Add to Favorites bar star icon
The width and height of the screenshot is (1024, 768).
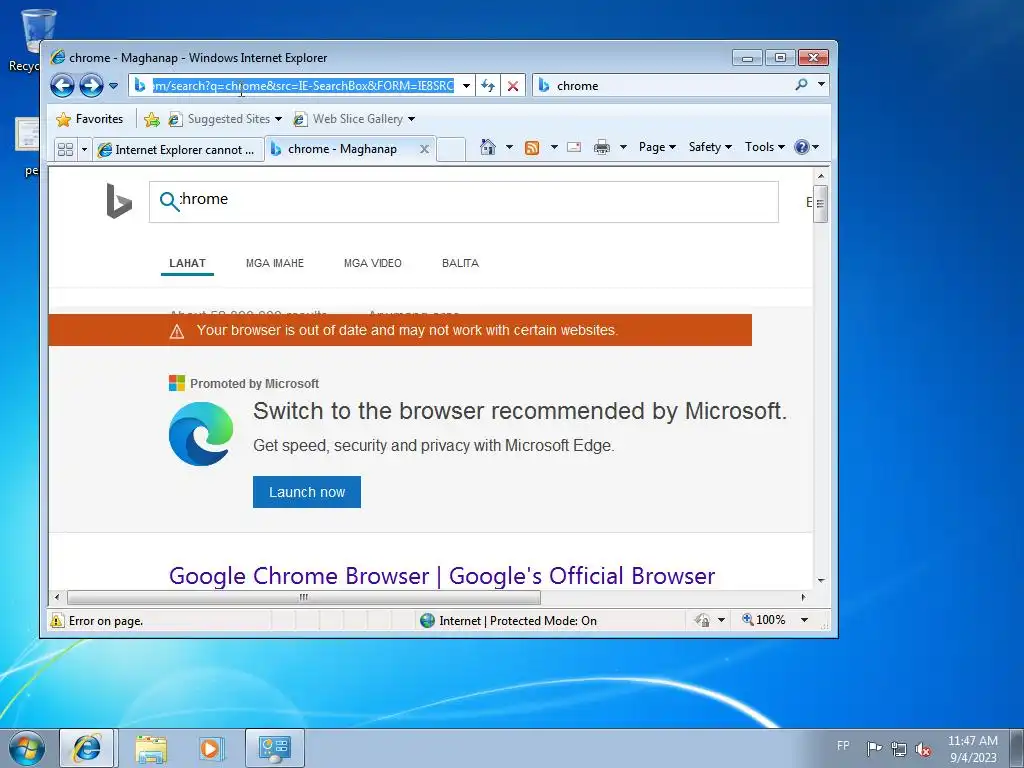coord(152,119)
